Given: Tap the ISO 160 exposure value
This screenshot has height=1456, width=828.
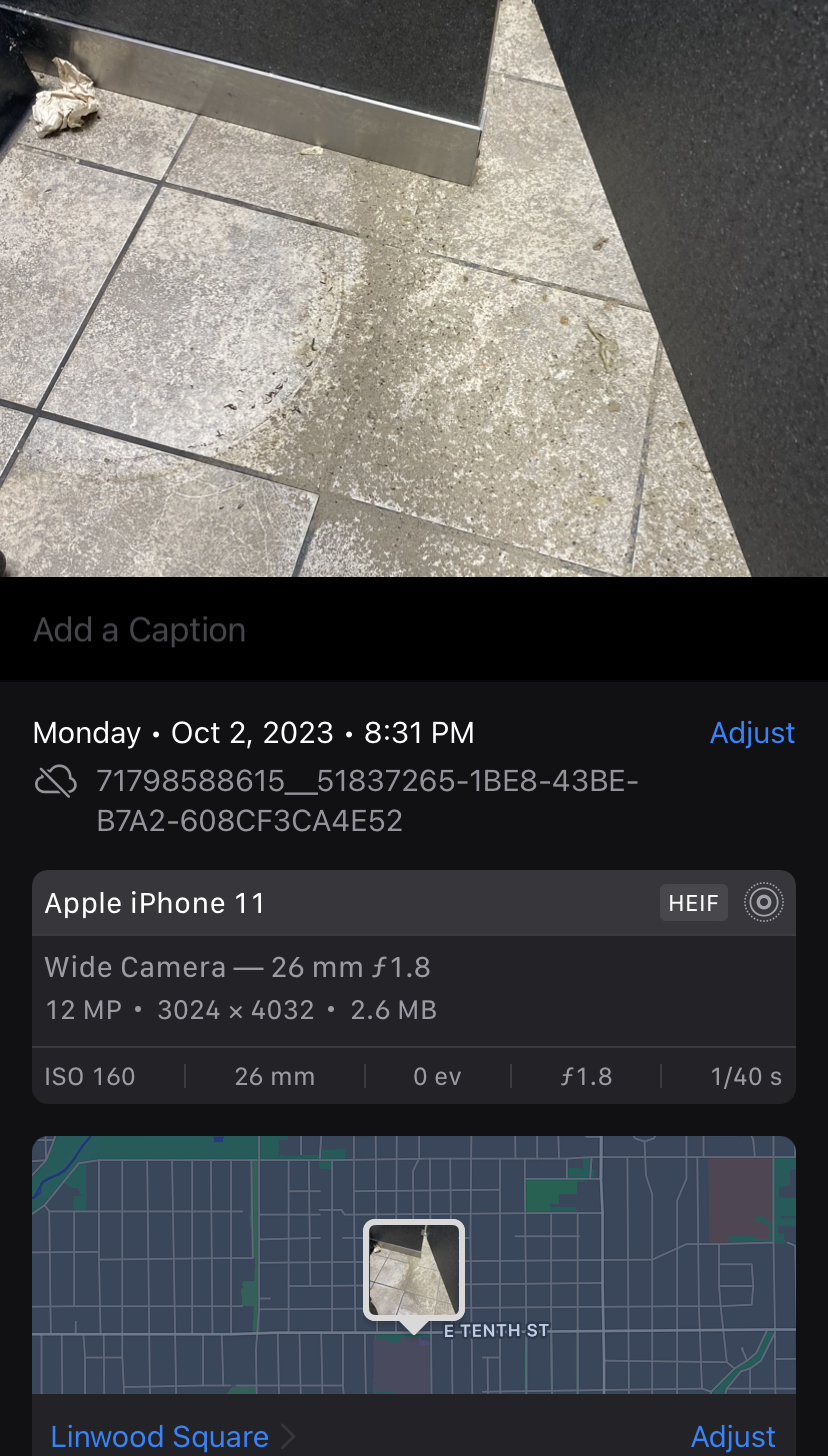Looking at the screenshot, I should point(90,1077).
